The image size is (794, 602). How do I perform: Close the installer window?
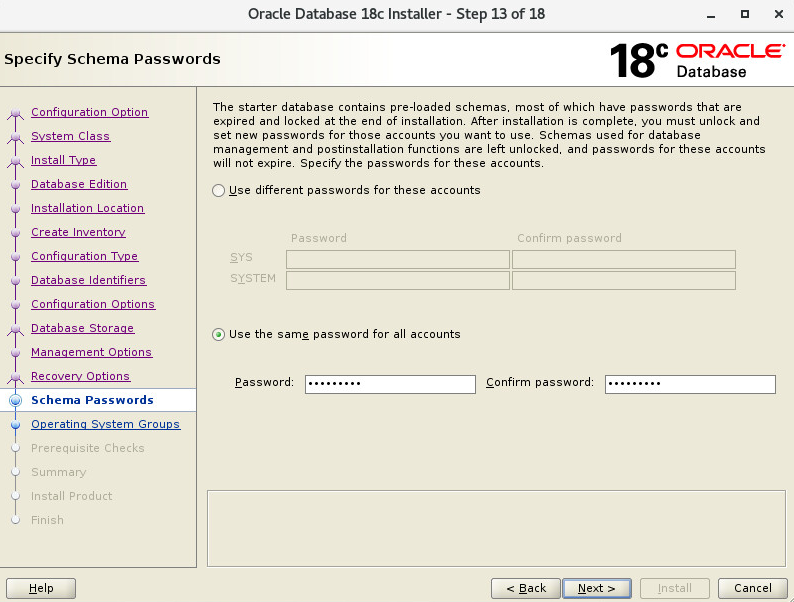coord(779,14)
